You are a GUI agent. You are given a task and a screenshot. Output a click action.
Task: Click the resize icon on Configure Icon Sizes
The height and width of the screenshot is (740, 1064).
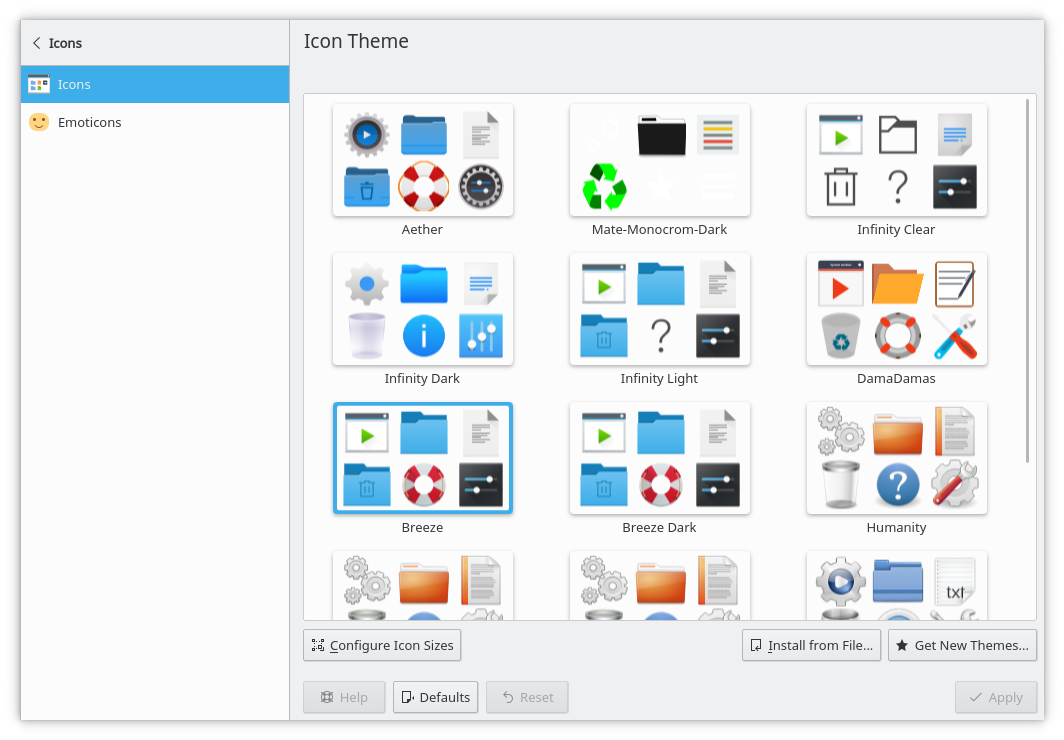[x=316, y=645]
